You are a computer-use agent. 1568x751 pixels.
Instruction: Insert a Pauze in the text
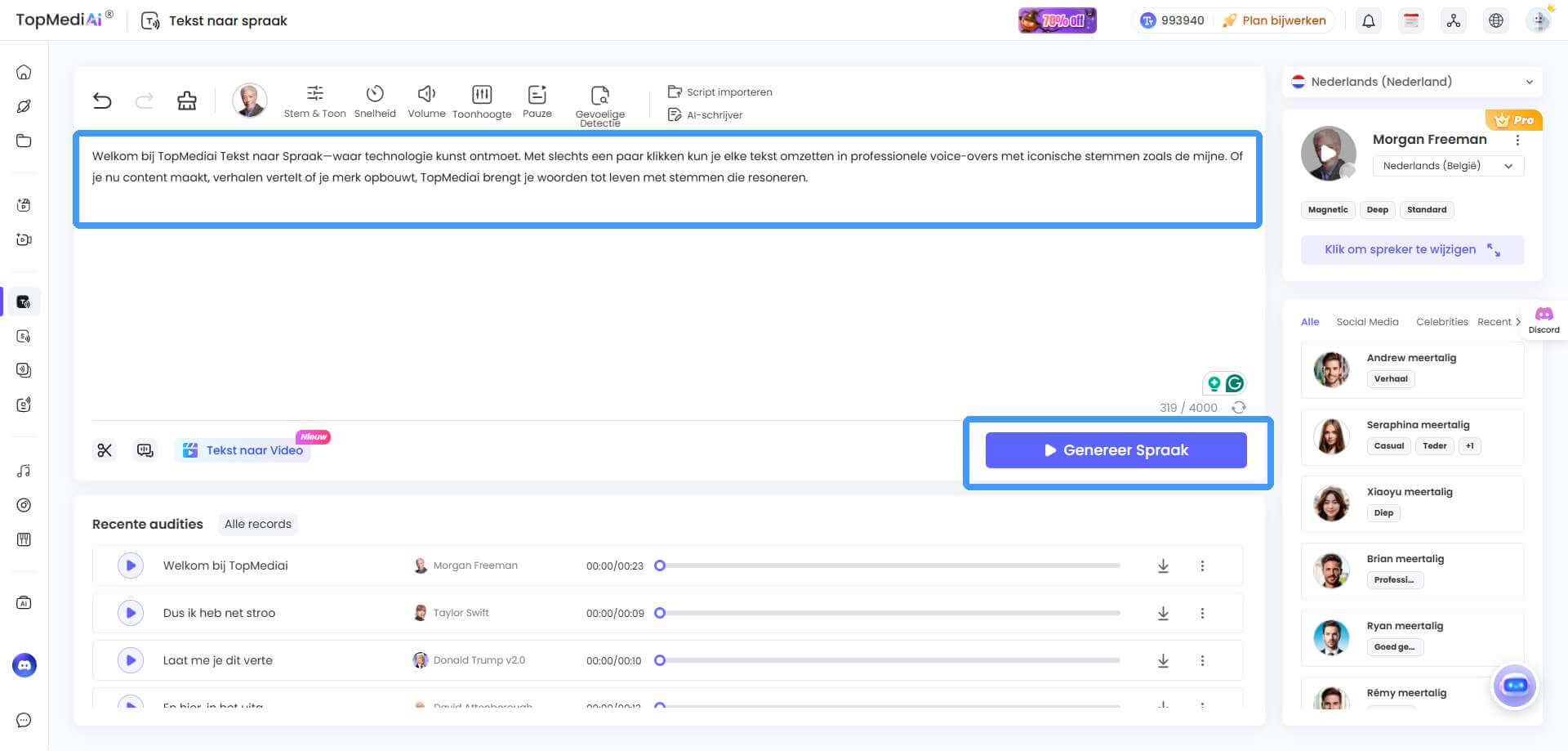pyautogui.click(x=537, y=101)
